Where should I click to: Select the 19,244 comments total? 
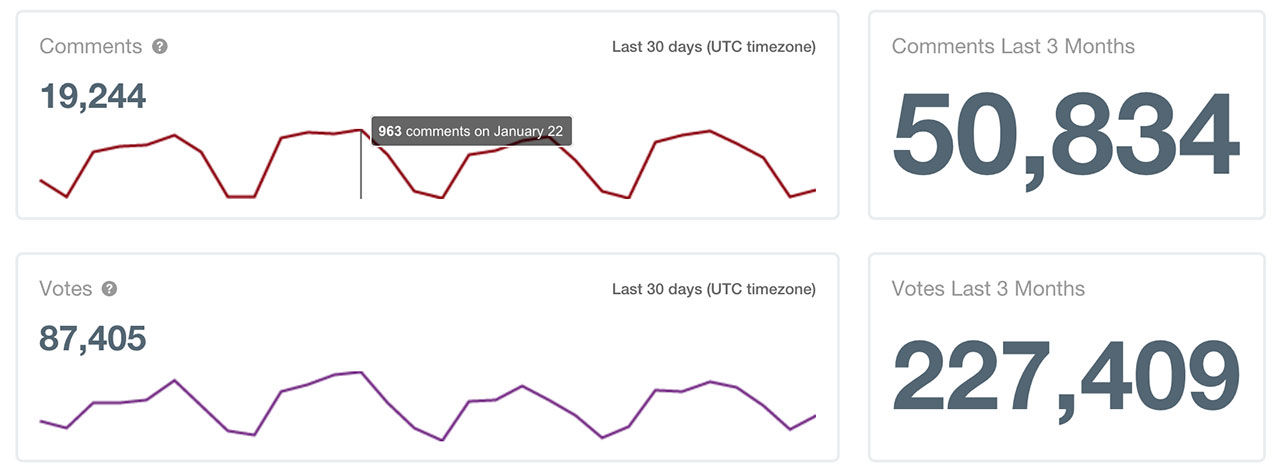point(93,96)
